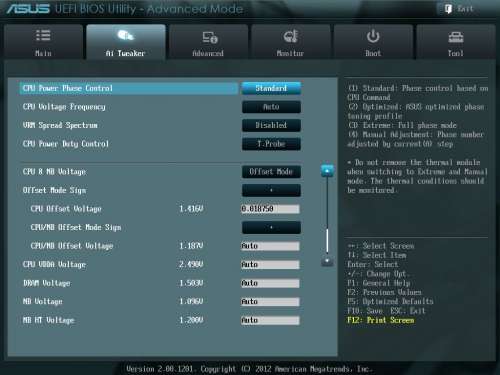Click the F10: Save ESC: Exit hint
Viewport: 500px width, 375px height.
point(386,311)
